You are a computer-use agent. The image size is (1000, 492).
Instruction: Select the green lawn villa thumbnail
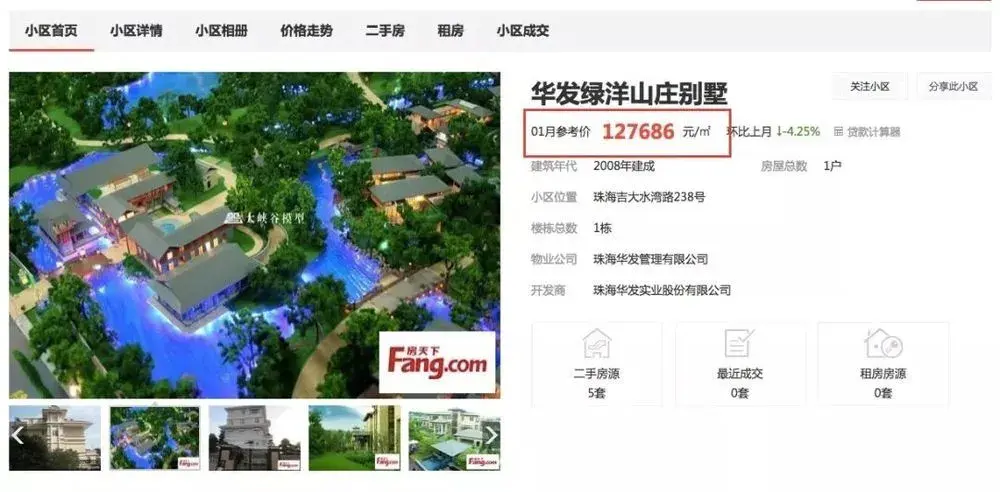tap(355, 438)
